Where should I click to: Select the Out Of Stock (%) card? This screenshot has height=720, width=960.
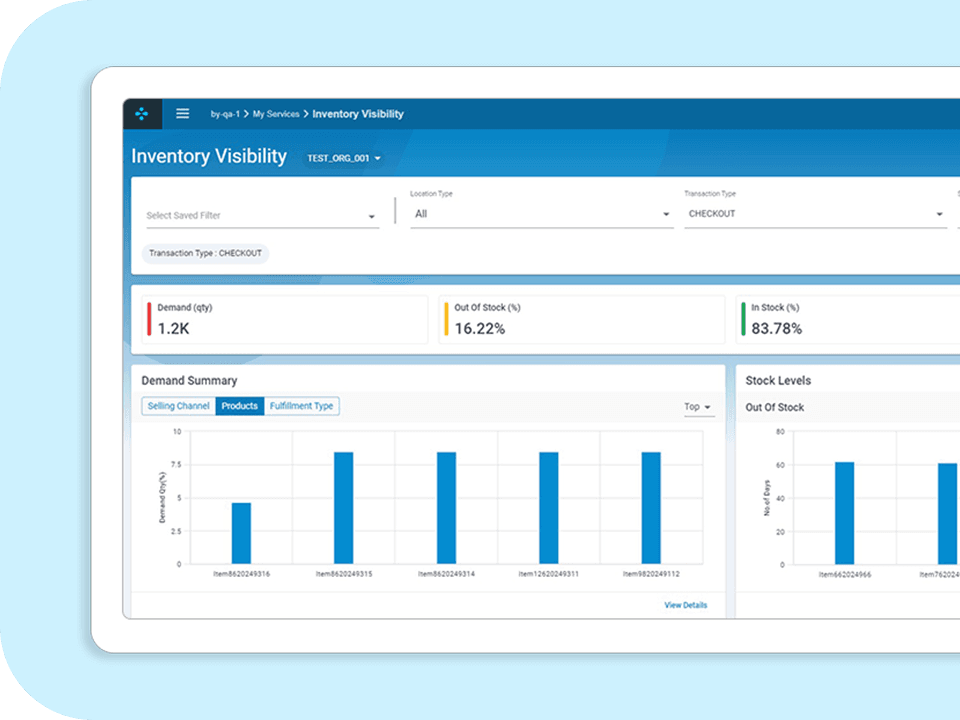click(x=581, y=319)
